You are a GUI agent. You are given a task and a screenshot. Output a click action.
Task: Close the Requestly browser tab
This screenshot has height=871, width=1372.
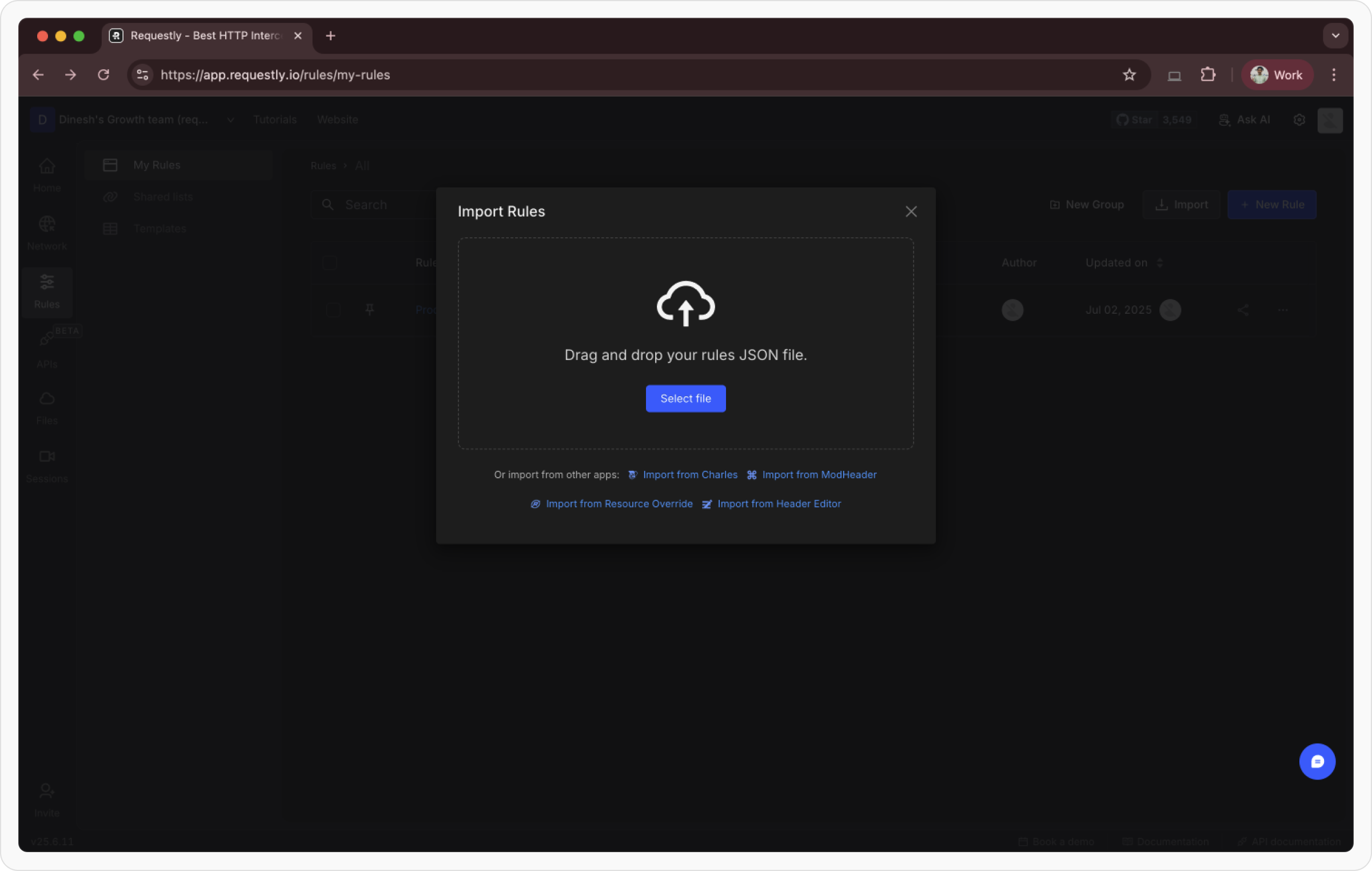pos(298,36)
